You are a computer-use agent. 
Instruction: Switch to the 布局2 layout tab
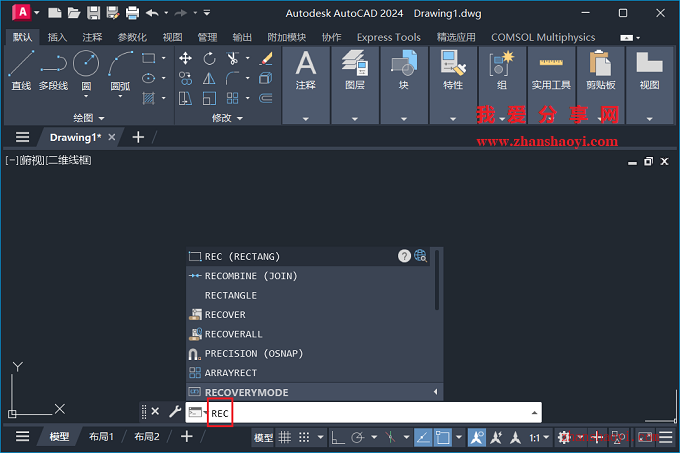tap(147, 437)
